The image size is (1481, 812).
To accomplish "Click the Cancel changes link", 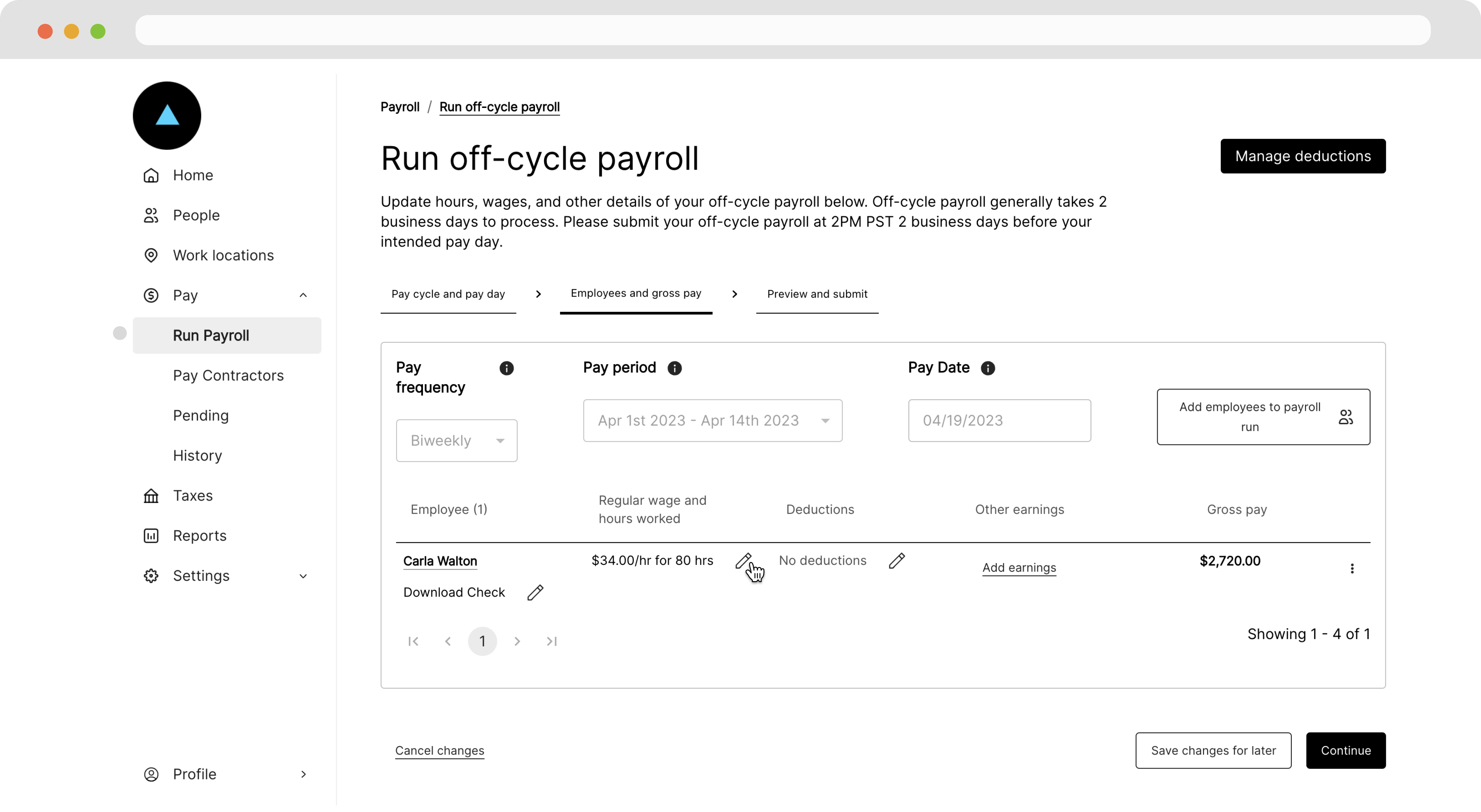I will coord(440,751).
